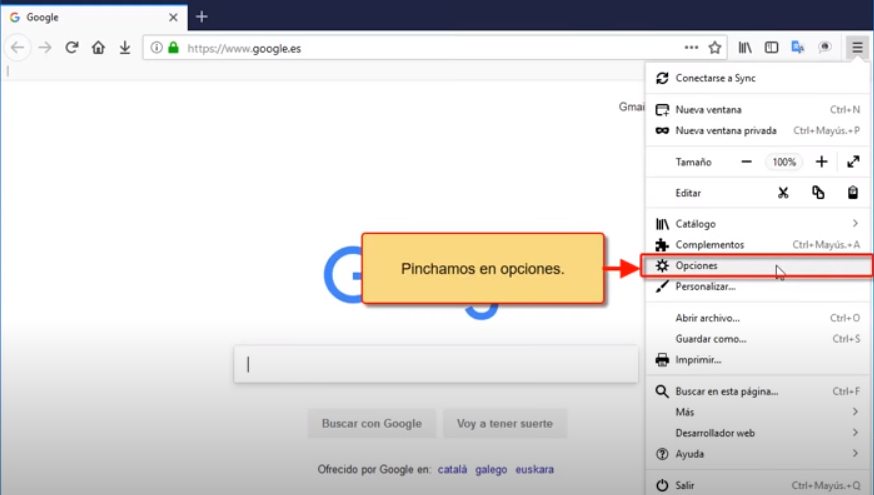Increase zoom with the plus button
This screenshot has height=495, width=874.
coord(821,162)
